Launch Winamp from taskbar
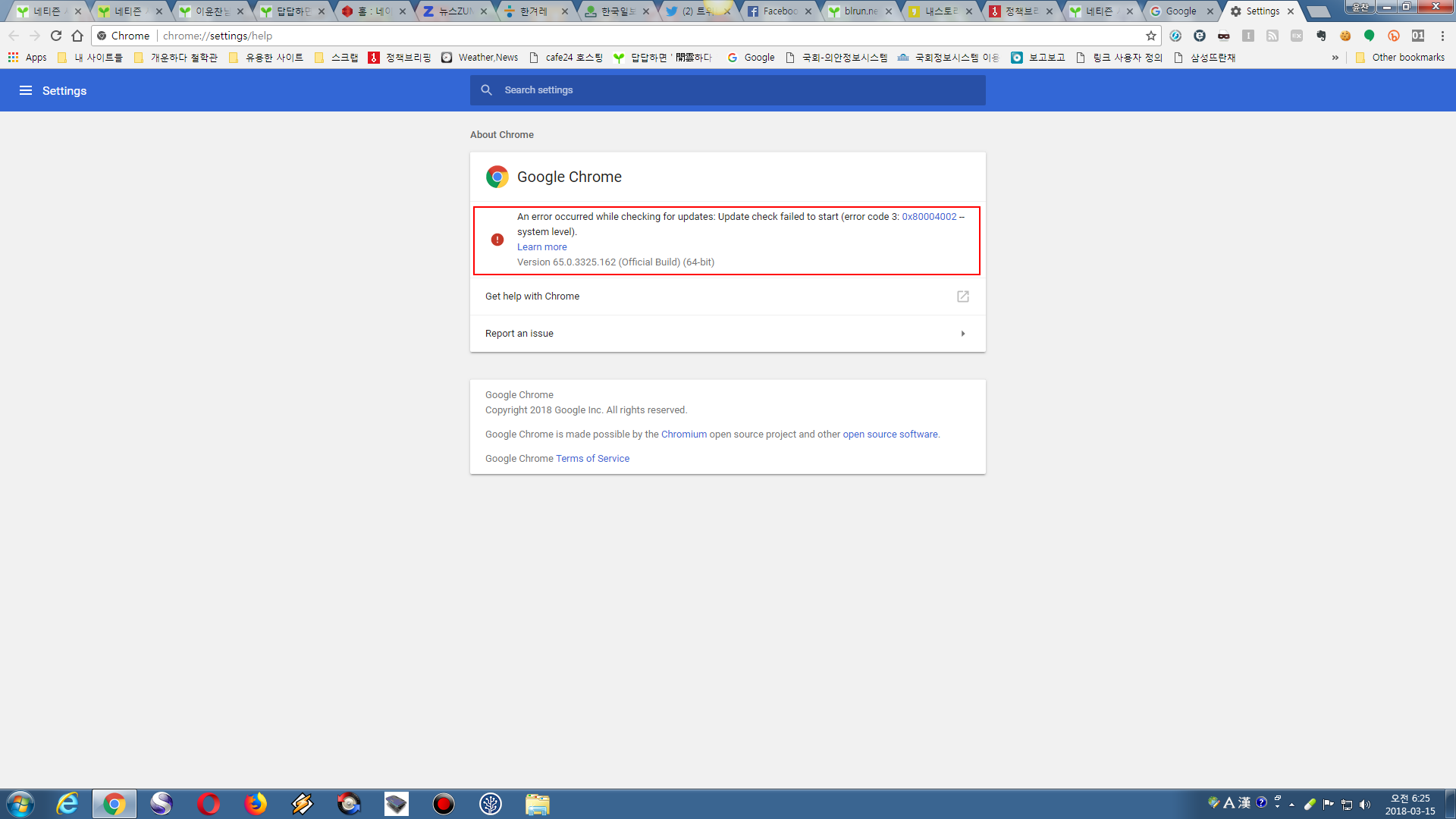This screenshot has width=1456, height=819. click(x=303, y=804)
